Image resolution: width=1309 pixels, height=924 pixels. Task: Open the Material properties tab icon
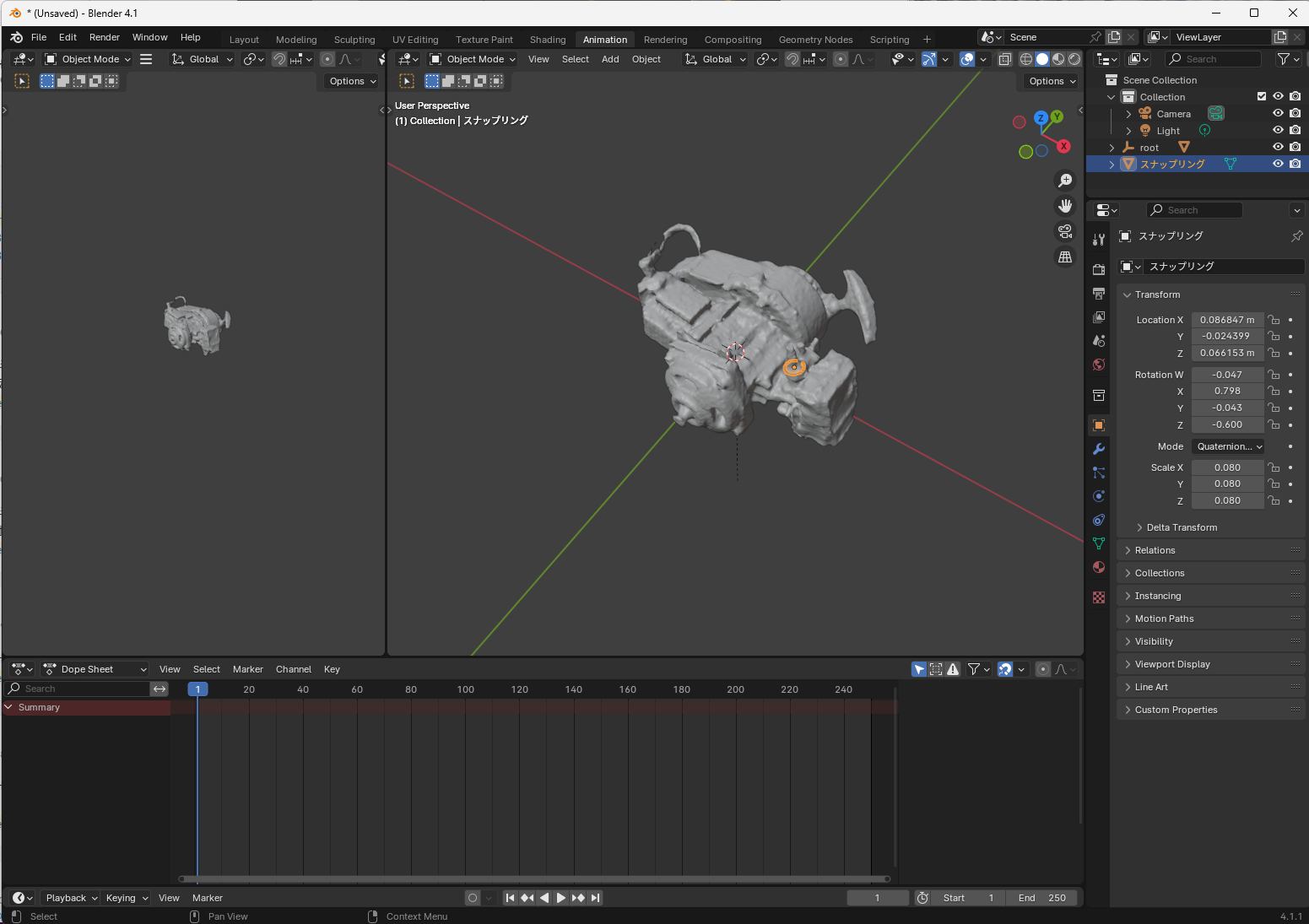click(x=1099, y=567)
